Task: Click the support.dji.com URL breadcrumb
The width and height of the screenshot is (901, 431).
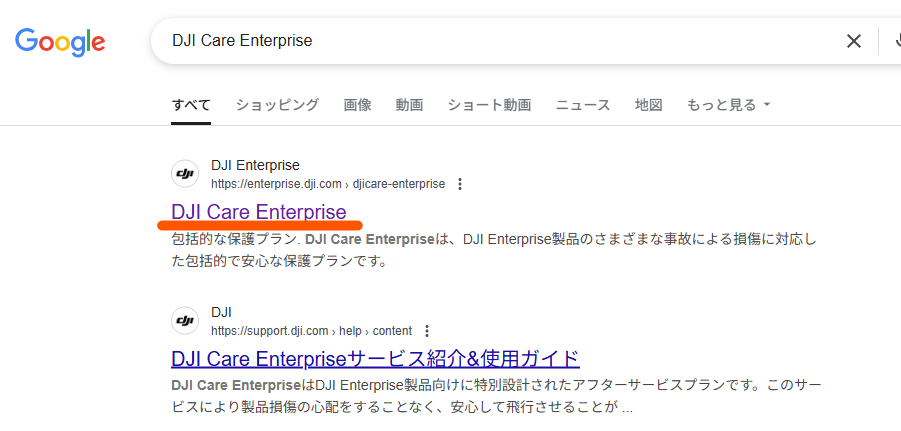Action: pyautogui.click(x=311, y=331)
